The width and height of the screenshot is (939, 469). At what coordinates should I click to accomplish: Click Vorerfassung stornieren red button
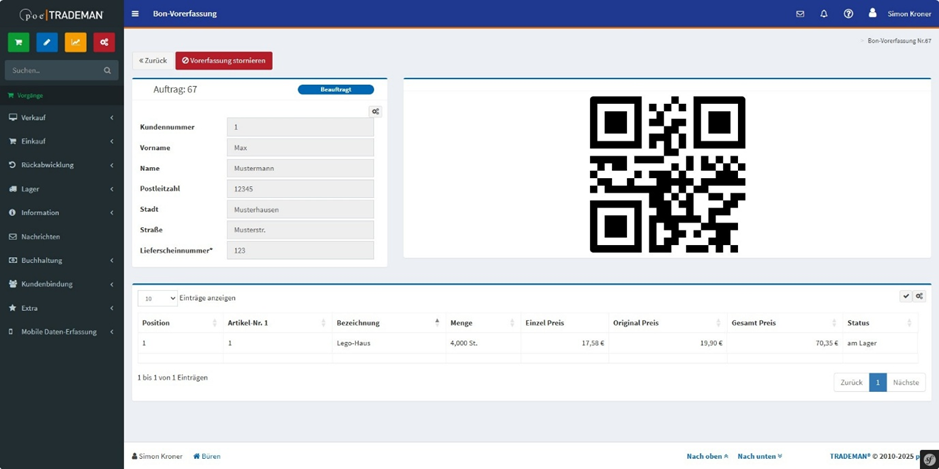224,60
